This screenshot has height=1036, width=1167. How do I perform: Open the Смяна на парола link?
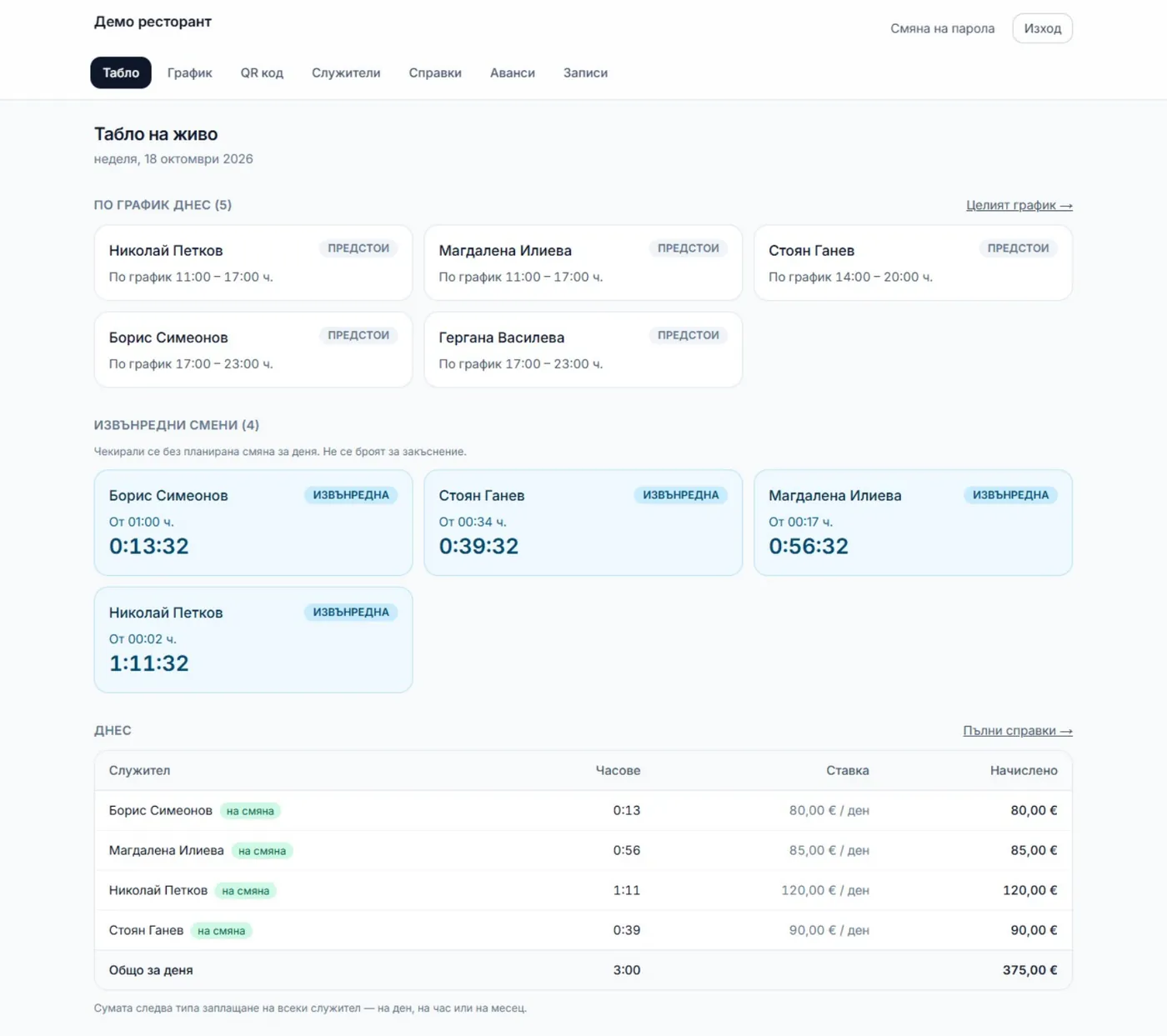(x=942, y=28)
